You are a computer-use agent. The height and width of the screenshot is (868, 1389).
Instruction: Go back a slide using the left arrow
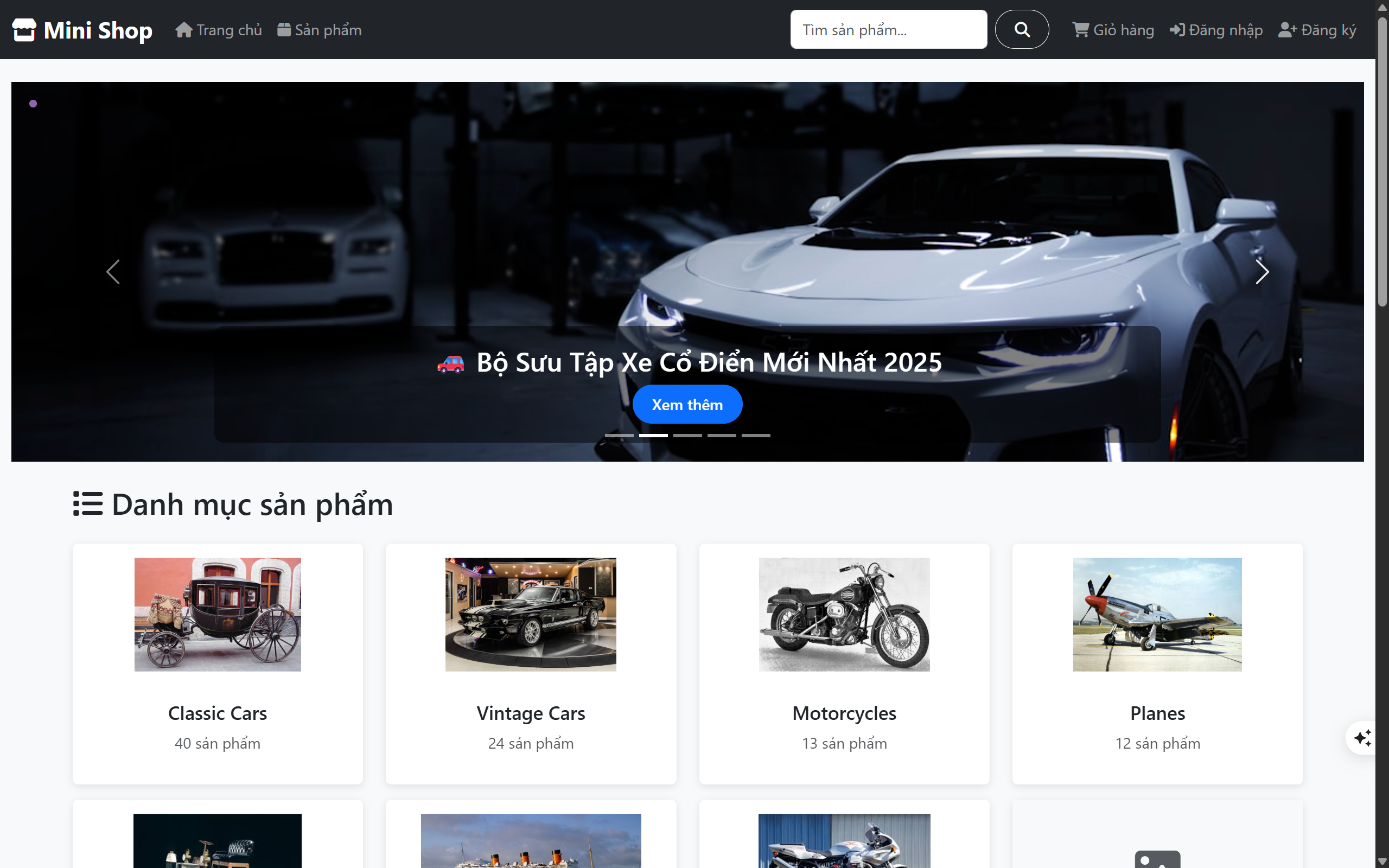tap(113, 272)
